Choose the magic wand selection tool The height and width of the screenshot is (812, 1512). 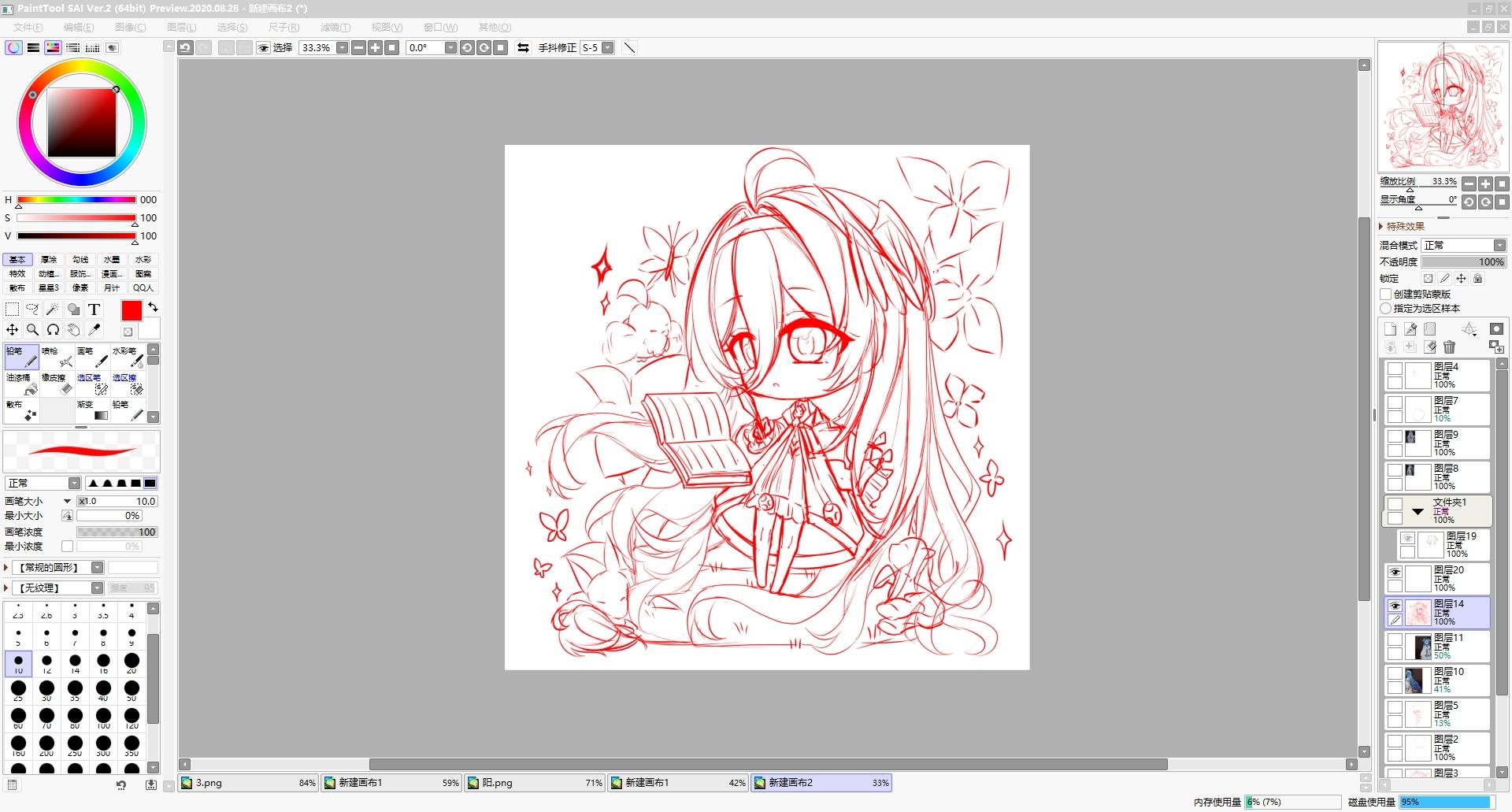coord(53,309)
